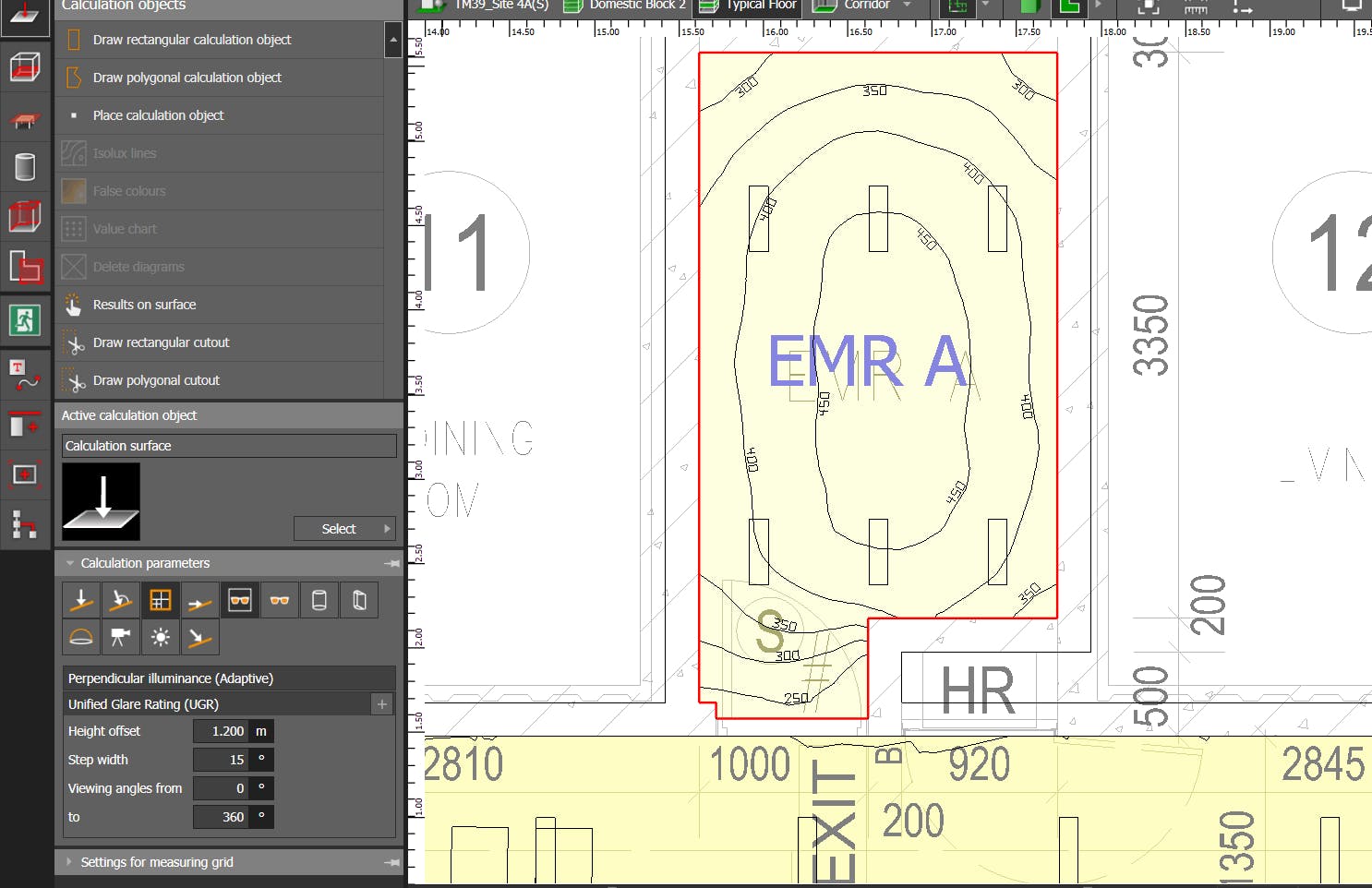The image size is (1372, 888).
Task: Select Perpendicular illuminance (Adaptive) row
Action: pos(229,678)
